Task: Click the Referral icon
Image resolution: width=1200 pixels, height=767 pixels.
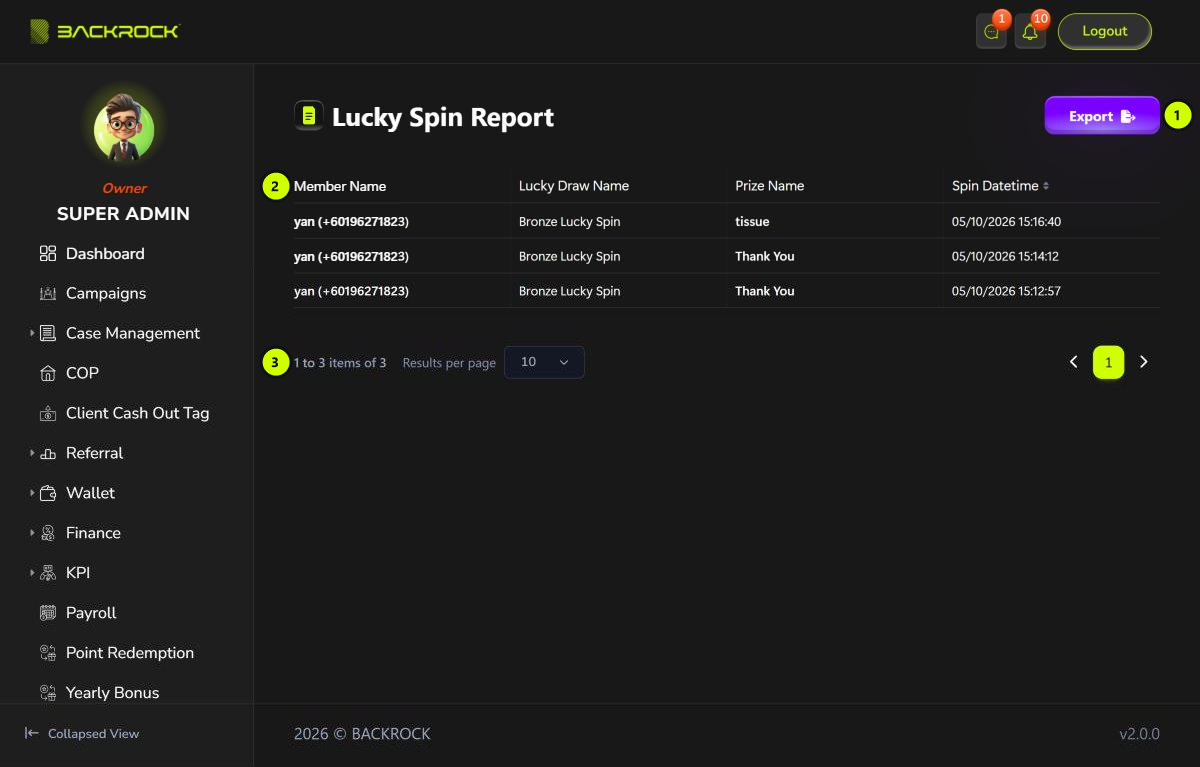Action: coord(48,453)
